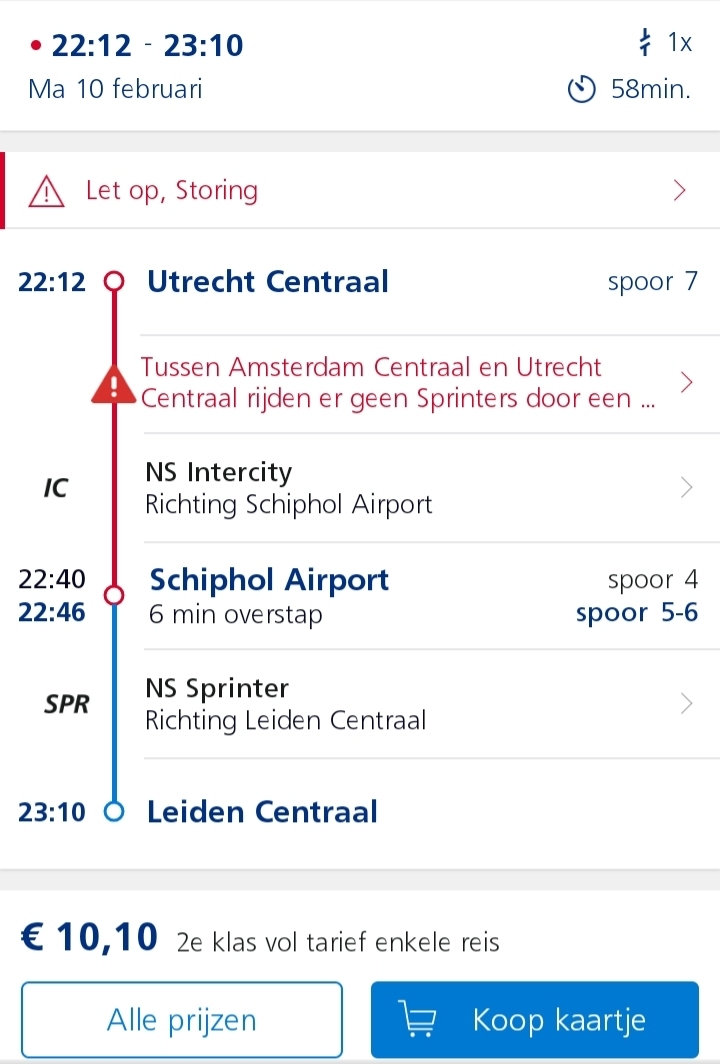720x1064 pixels.
Task: Tap the Tussen Amsterdam Centraal disruption text
Action: pos(398,382)
